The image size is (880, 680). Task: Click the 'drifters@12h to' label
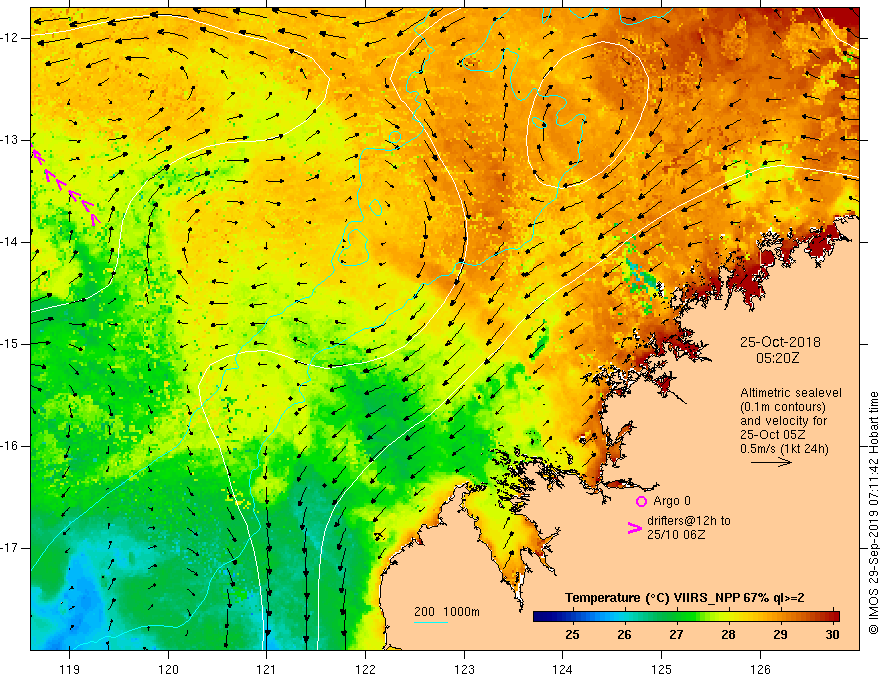coord(689,521)
